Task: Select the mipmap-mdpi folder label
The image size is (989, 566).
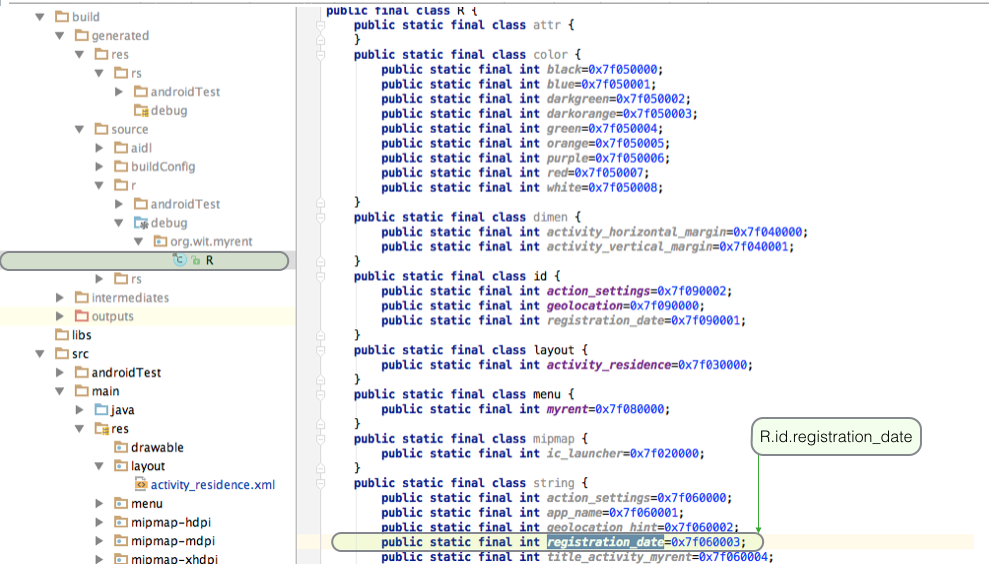Action: (171, 541)
